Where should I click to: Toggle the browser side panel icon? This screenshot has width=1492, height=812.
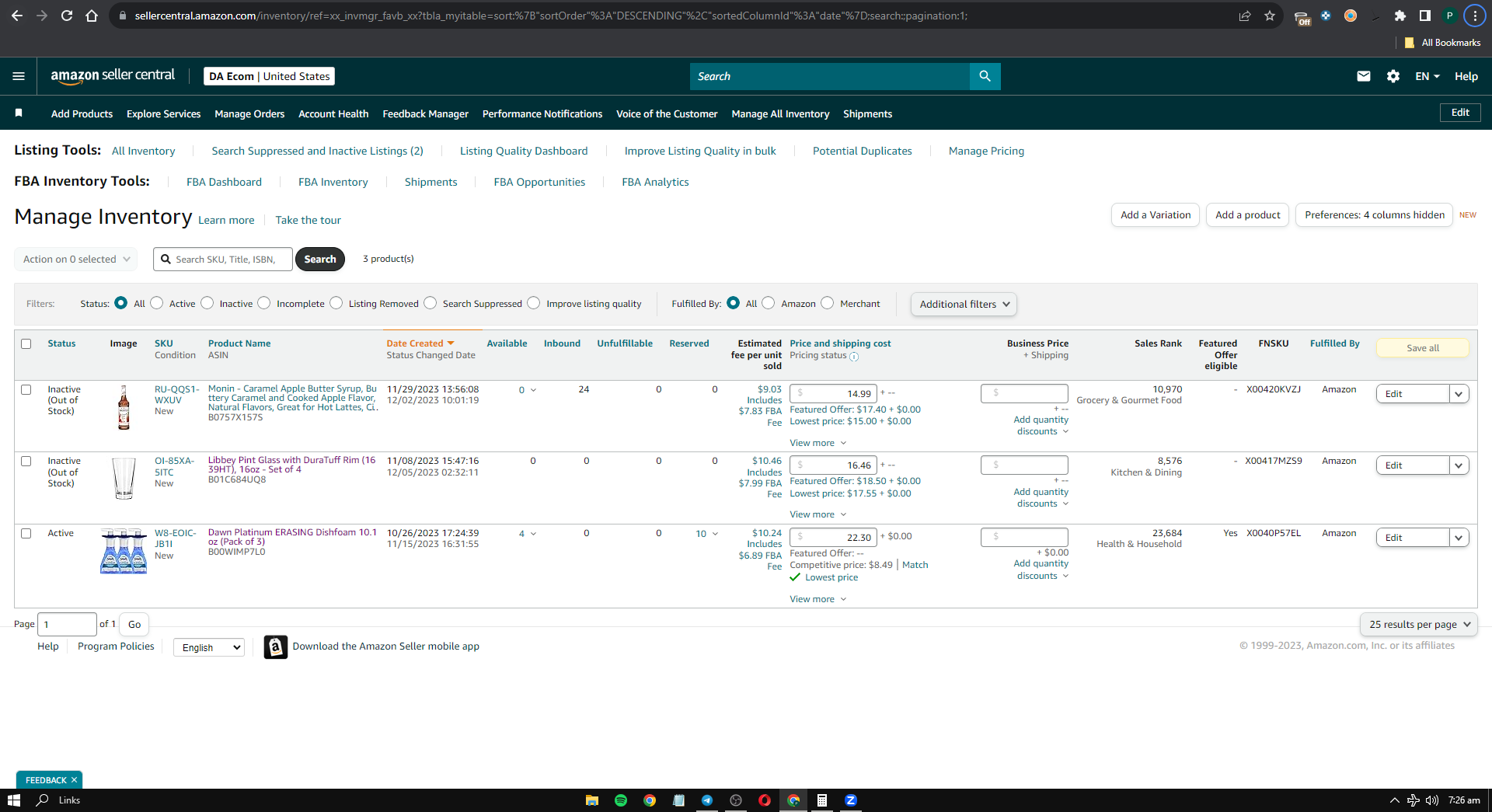(x=1424, y=16)
